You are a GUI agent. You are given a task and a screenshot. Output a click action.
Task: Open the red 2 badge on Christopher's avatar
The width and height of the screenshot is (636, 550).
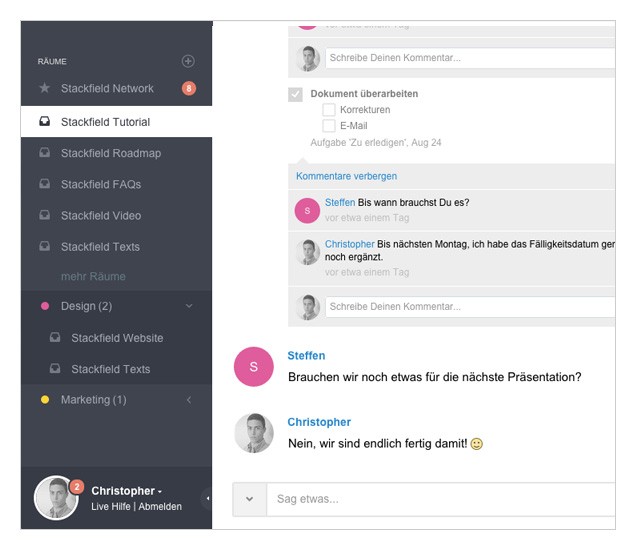click(x=77, y=486)
